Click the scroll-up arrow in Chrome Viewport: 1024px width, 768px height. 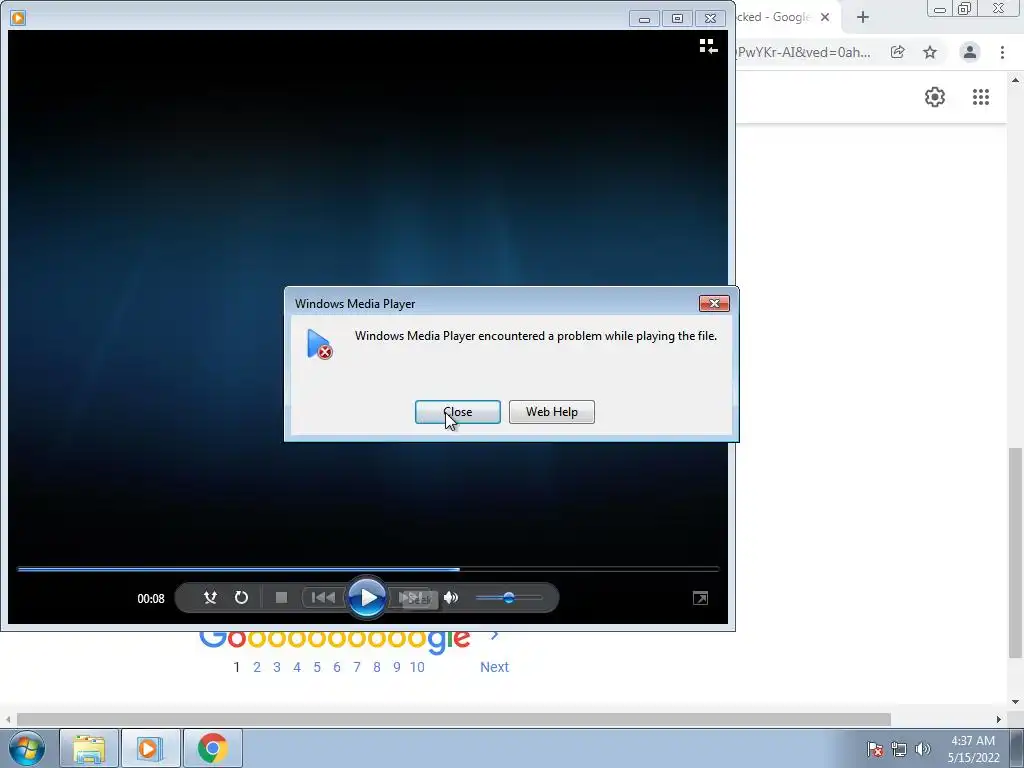pos(1015,80)
